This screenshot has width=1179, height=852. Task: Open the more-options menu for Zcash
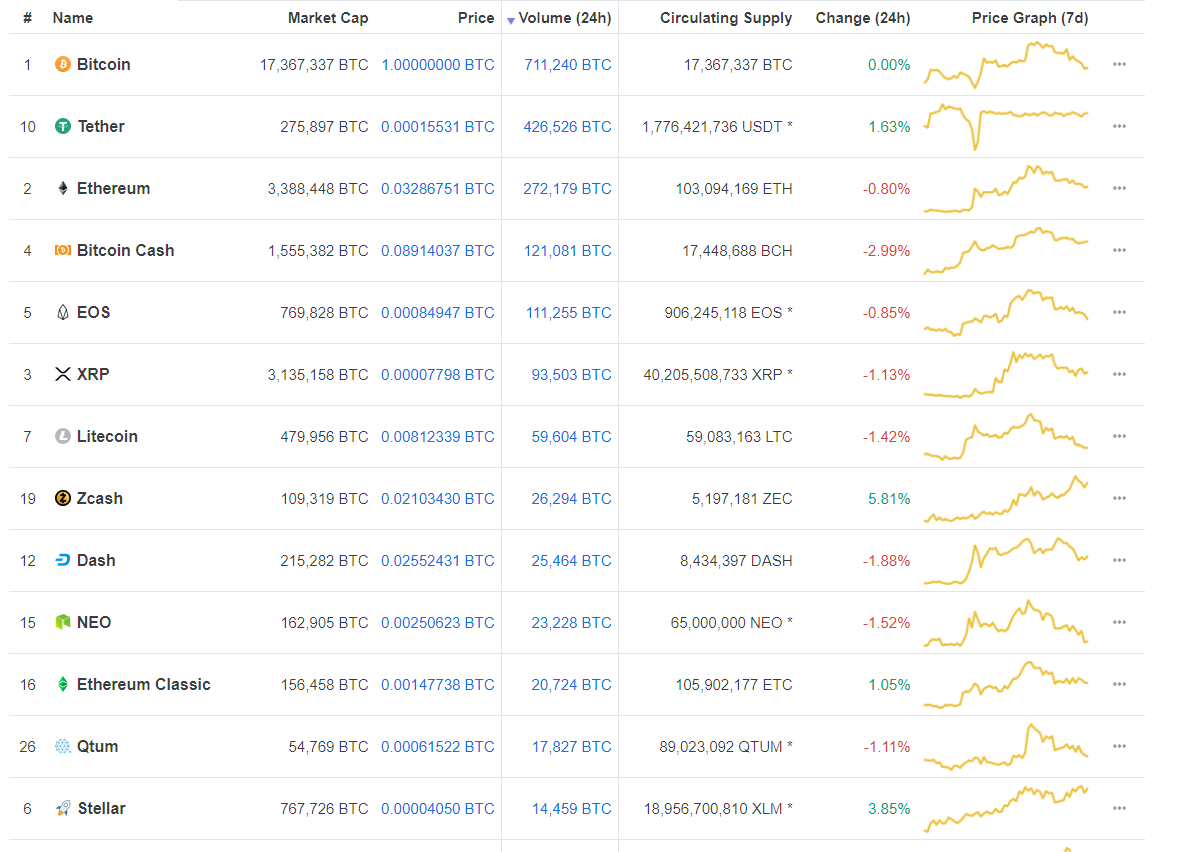tap(1120, 499)
